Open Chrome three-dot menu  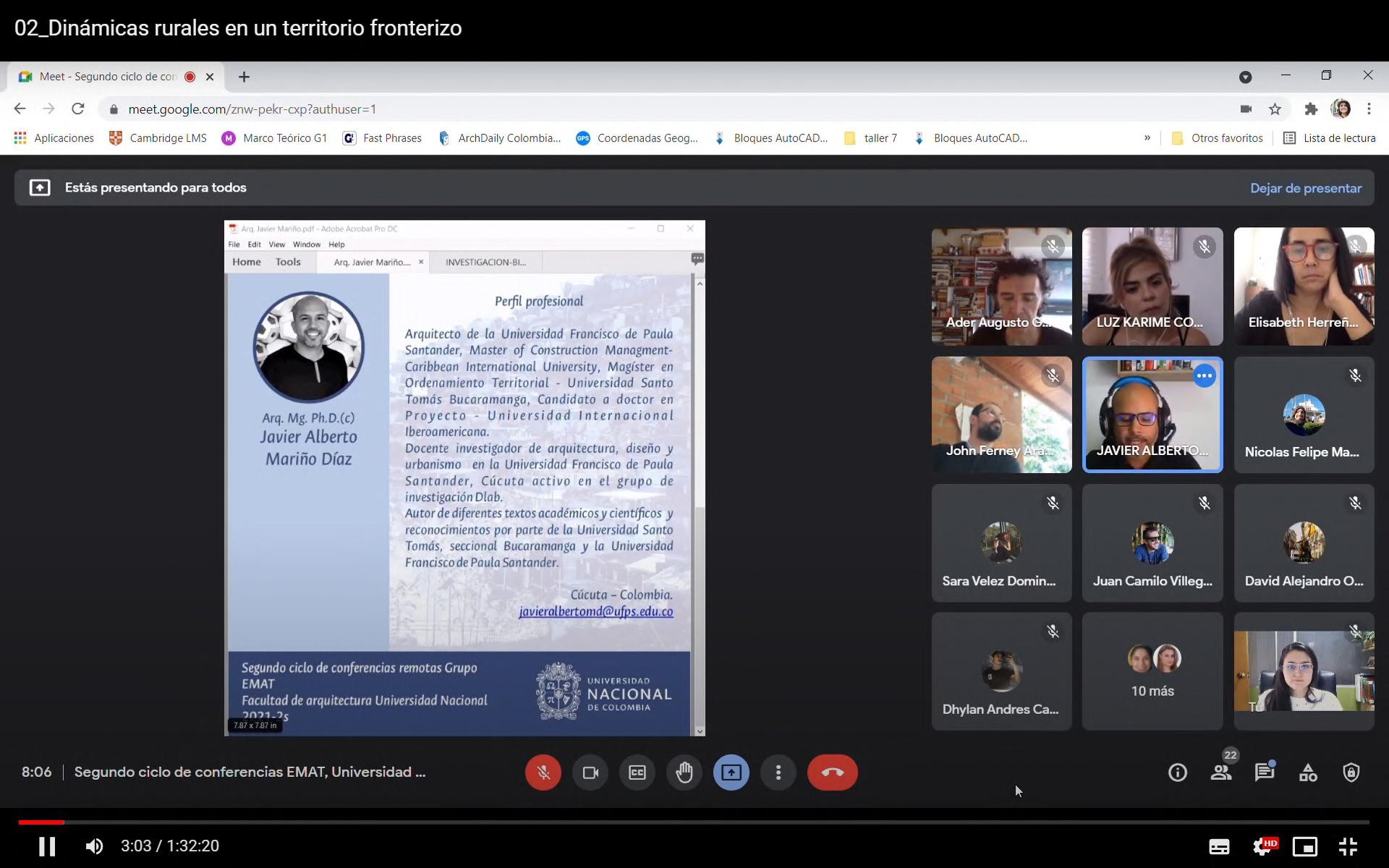1369,109
